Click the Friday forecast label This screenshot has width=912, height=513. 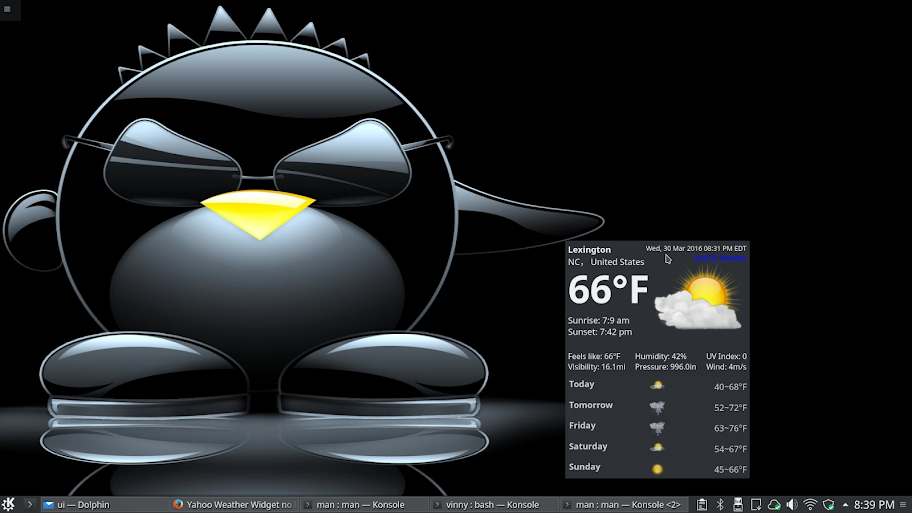point(582,425)
